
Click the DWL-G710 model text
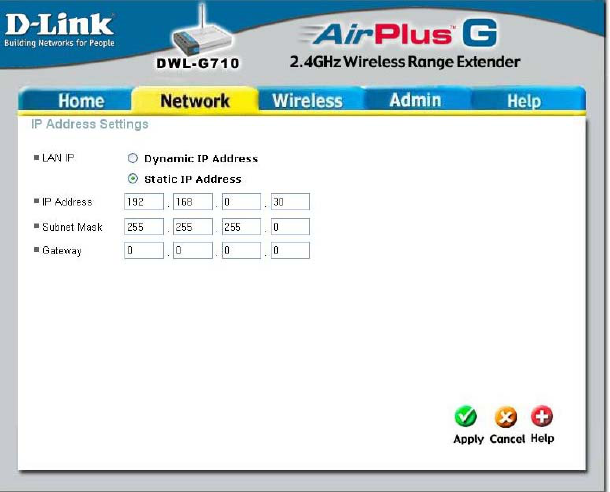point(198,63)
